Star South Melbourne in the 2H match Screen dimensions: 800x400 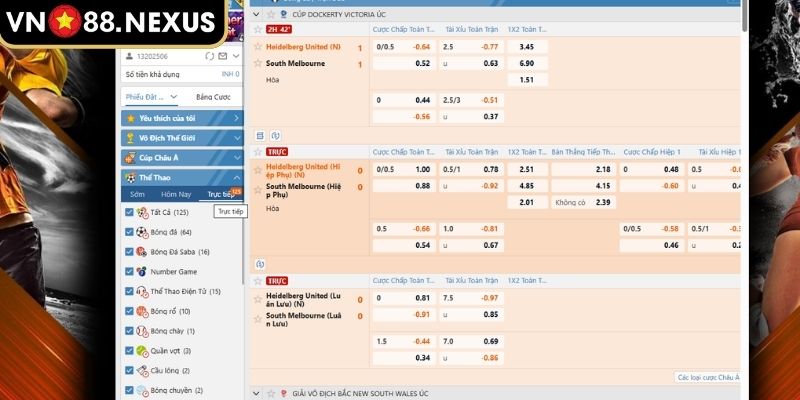pos(258,64)
